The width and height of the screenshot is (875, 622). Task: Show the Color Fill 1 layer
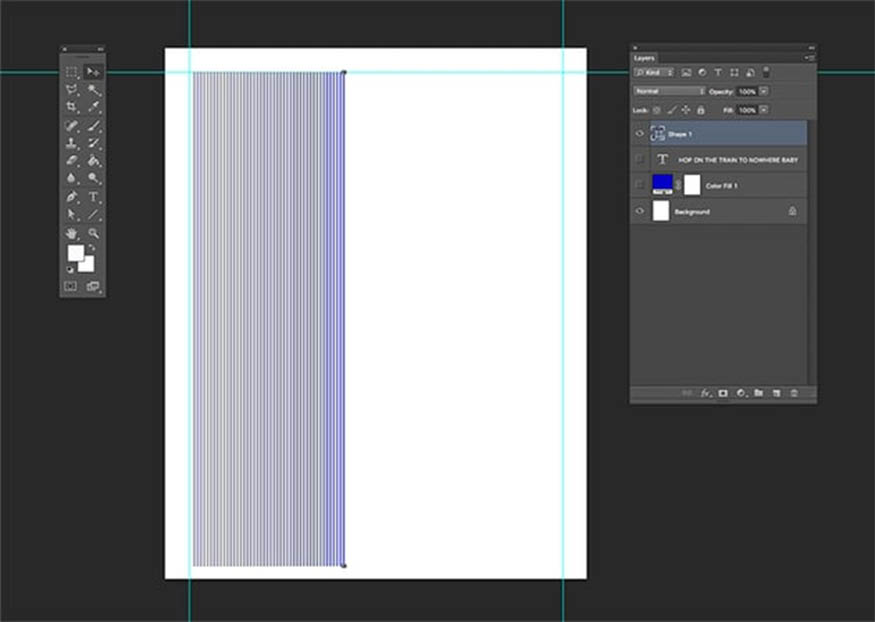tap(640, 185)
